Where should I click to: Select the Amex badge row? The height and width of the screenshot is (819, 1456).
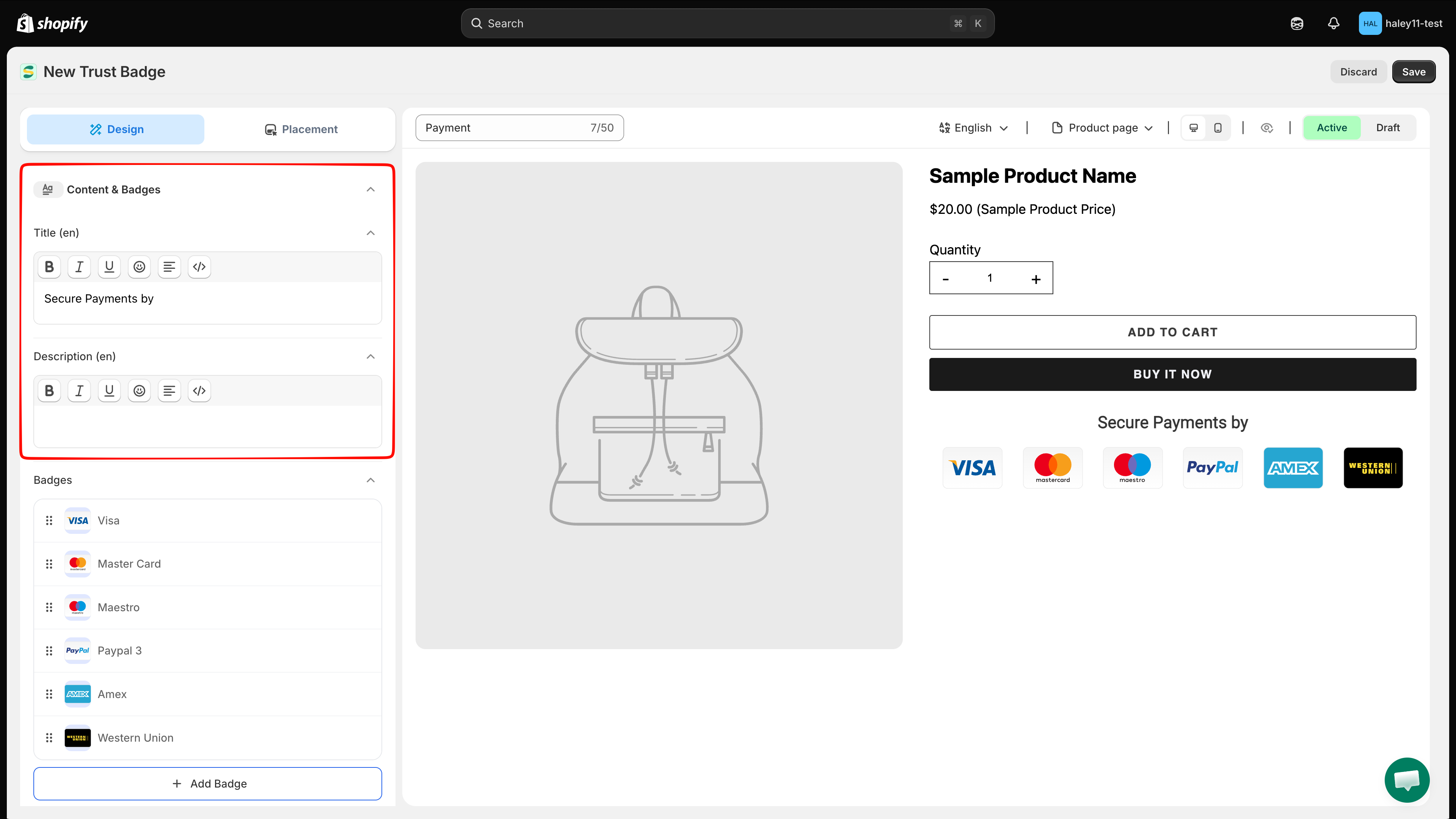click(207, 694)
